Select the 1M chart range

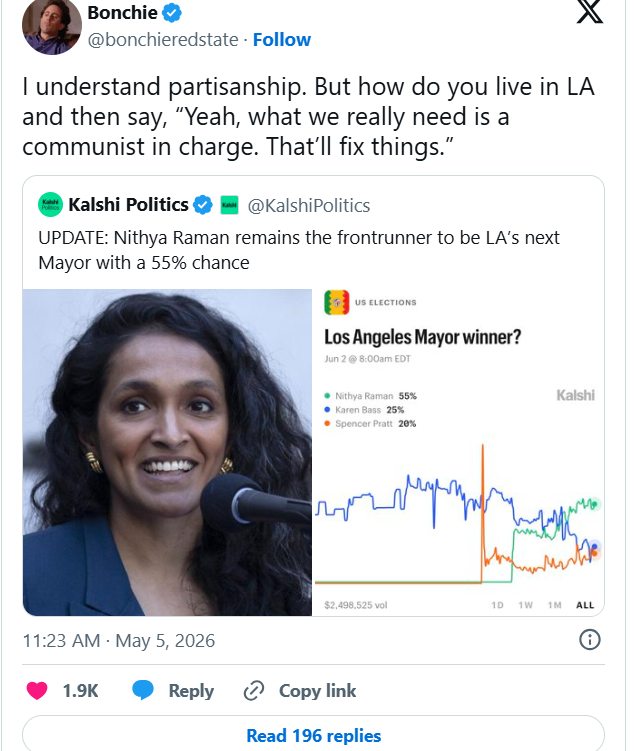[x=554, y=605]
